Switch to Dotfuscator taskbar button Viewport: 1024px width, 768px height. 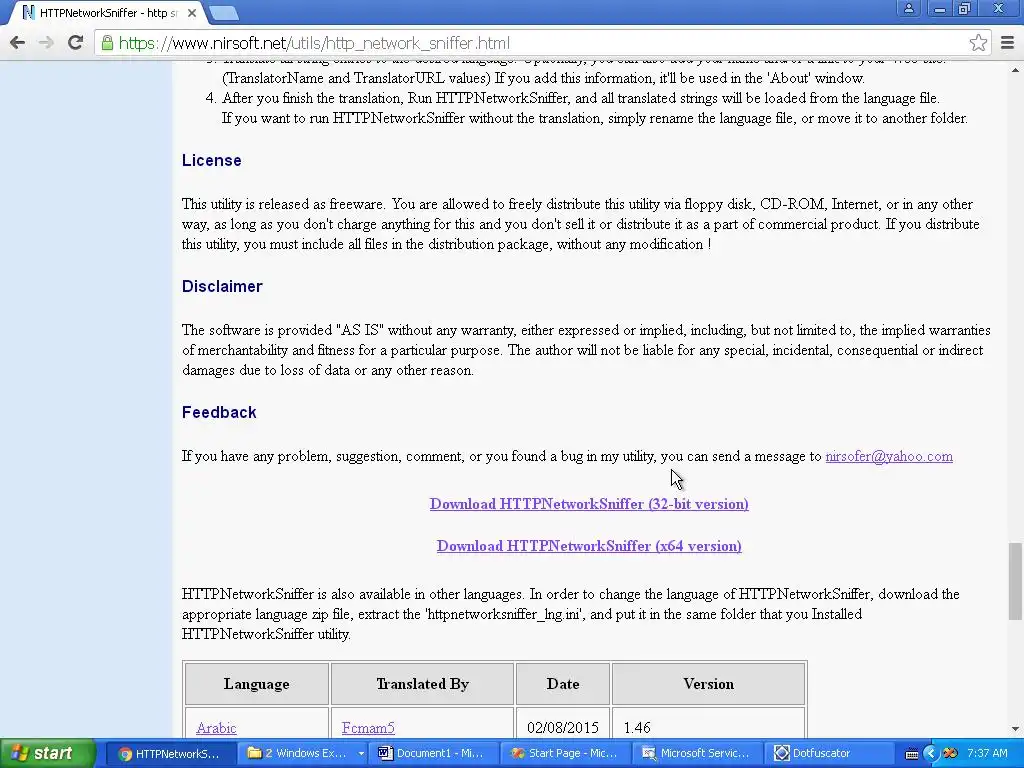coord(827,754)
